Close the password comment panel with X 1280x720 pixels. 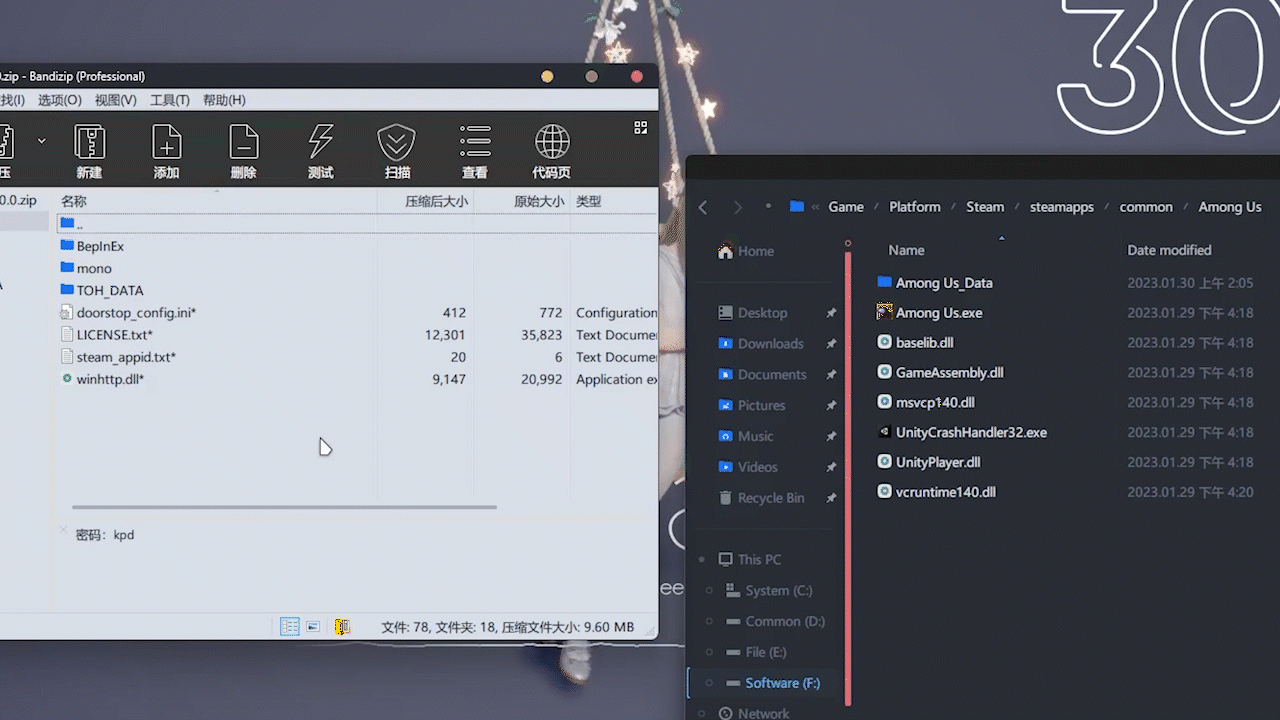[63, 530]
